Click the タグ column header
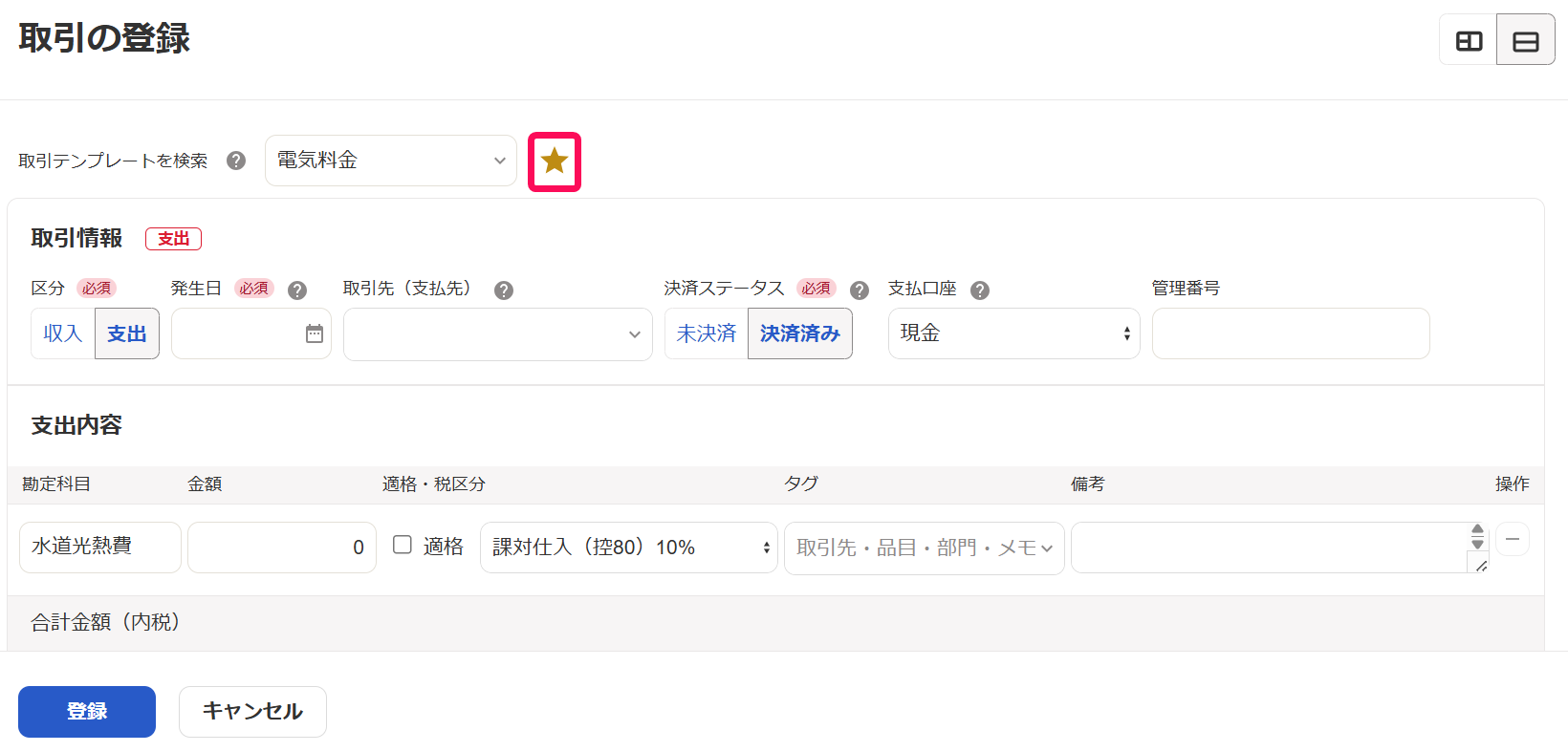The height and width of the screenshot is (752, 1568). coord(801,484)
